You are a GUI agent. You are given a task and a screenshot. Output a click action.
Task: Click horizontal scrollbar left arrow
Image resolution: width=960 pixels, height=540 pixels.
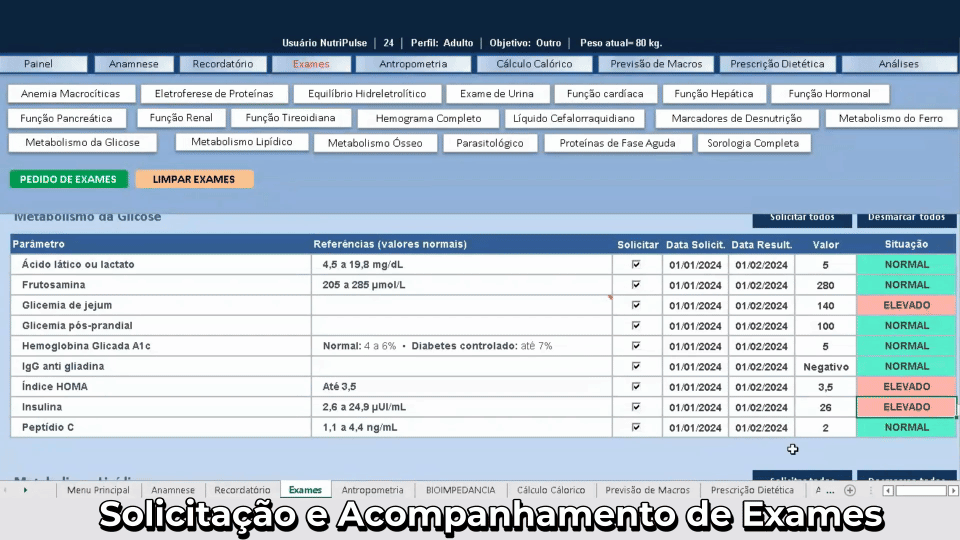pos(888,490)
